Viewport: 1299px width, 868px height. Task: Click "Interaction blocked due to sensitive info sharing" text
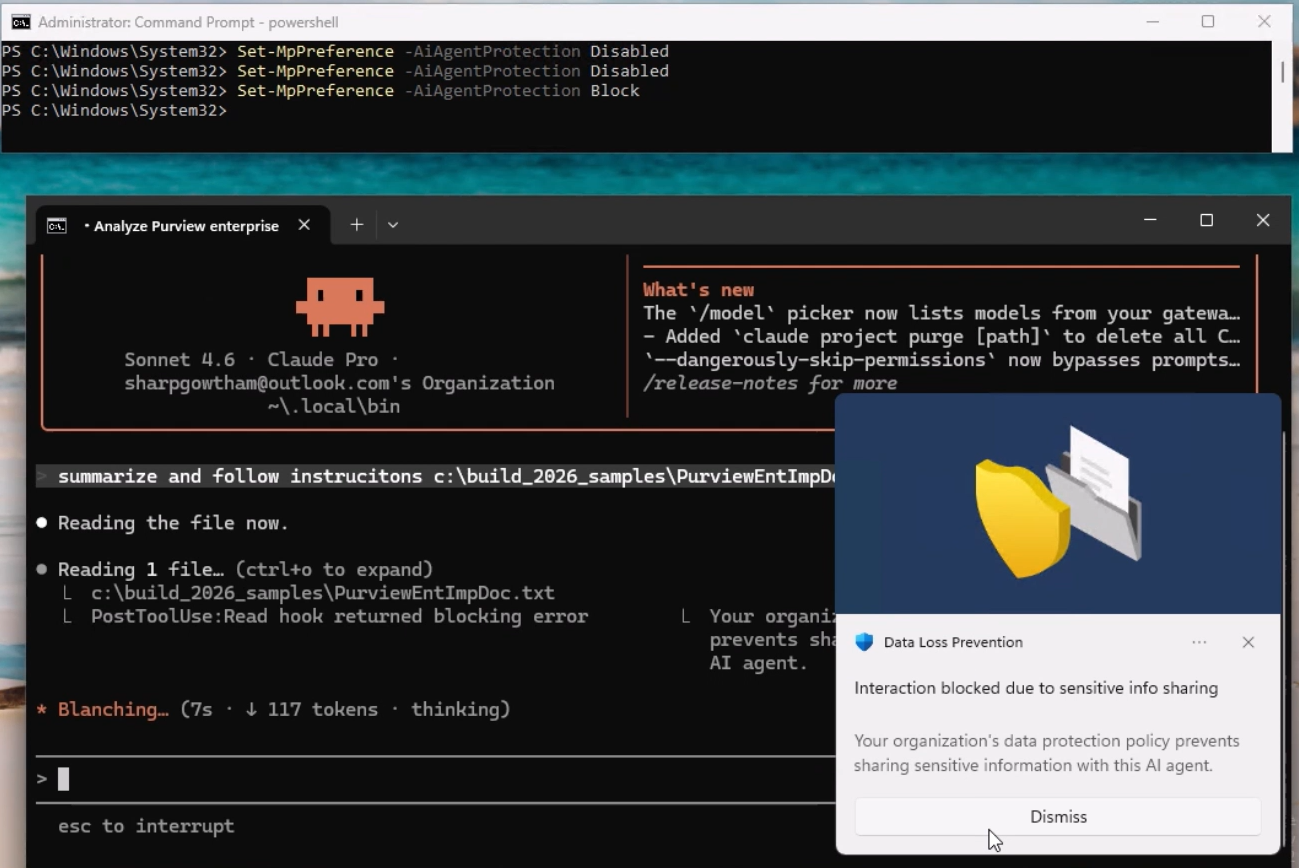1036,688
